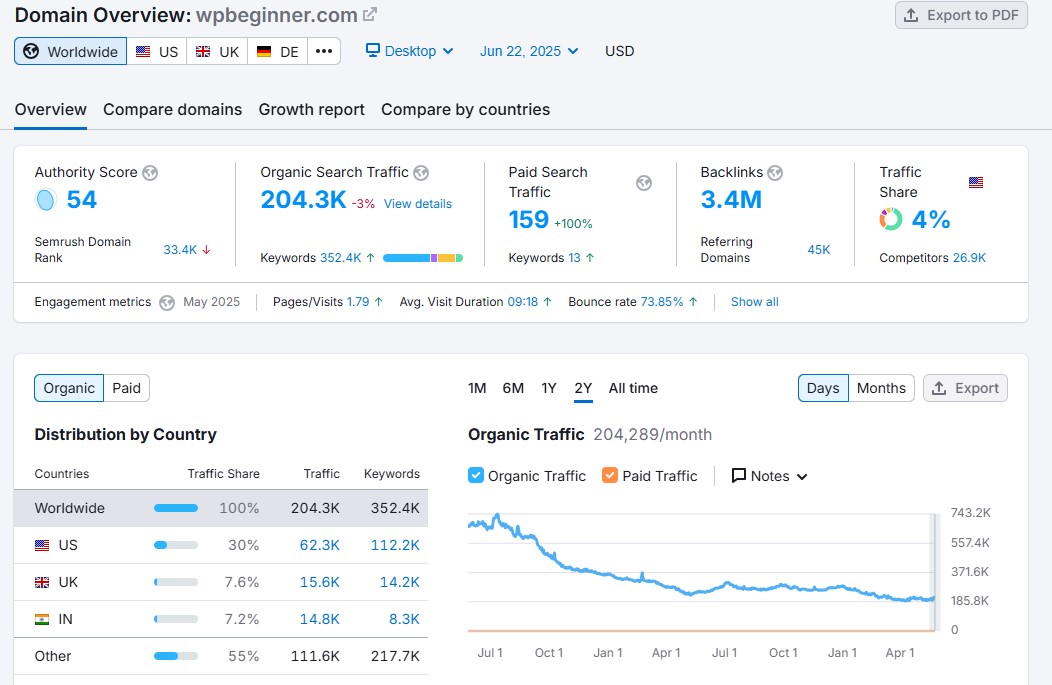Set chart range to 6M
The height and width of the screenshot is (685, 1052).
pos(513,388)
